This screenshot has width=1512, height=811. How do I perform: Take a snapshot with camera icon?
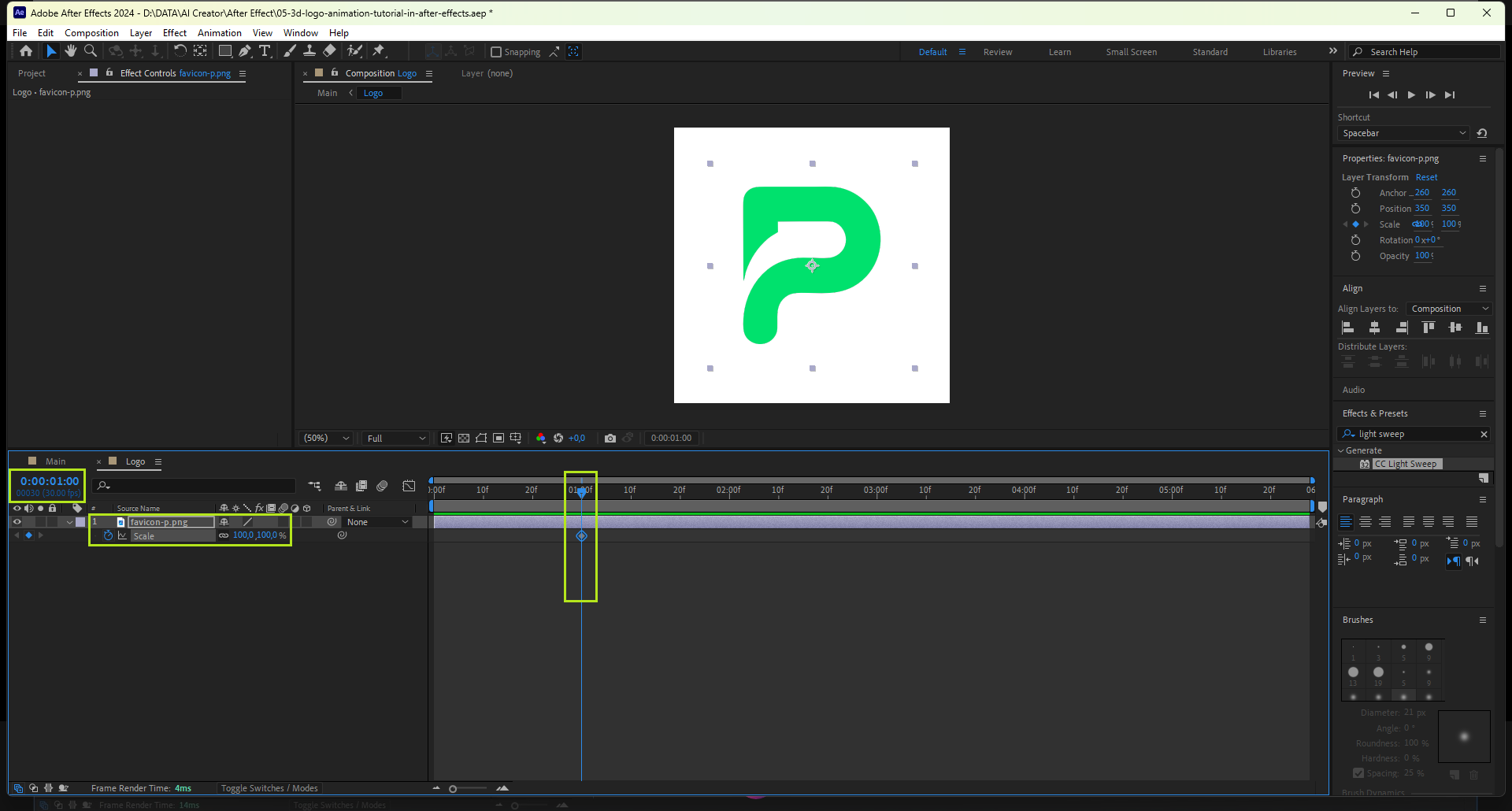point(610,439)
